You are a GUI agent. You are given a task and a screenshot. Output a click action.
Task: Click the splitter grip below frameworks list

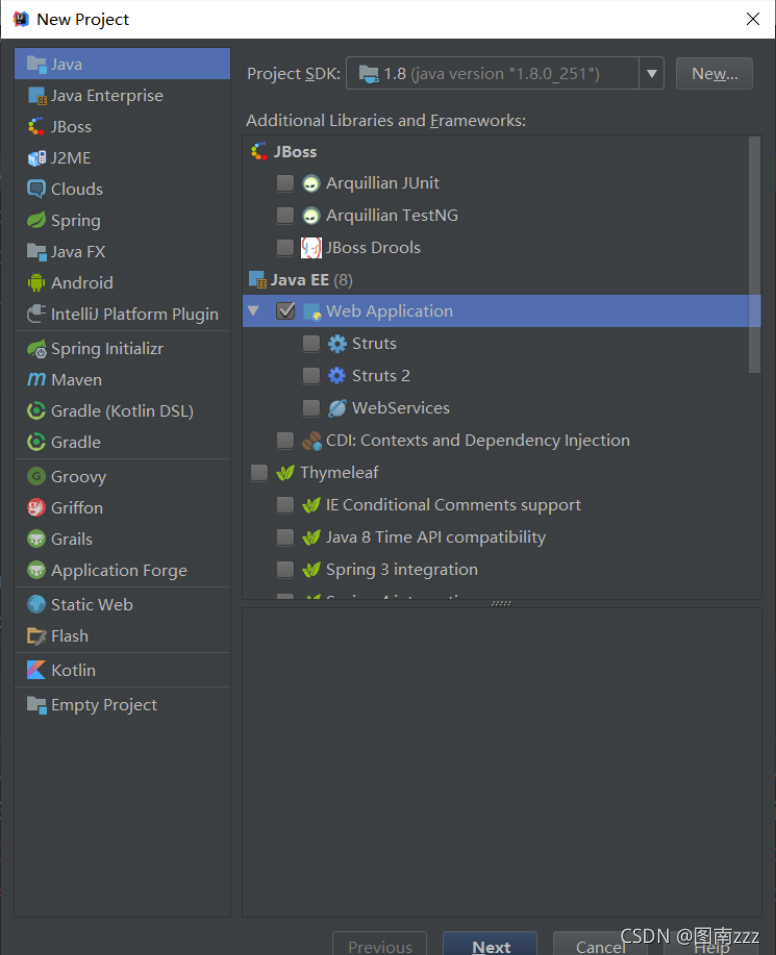pos(501,604)
